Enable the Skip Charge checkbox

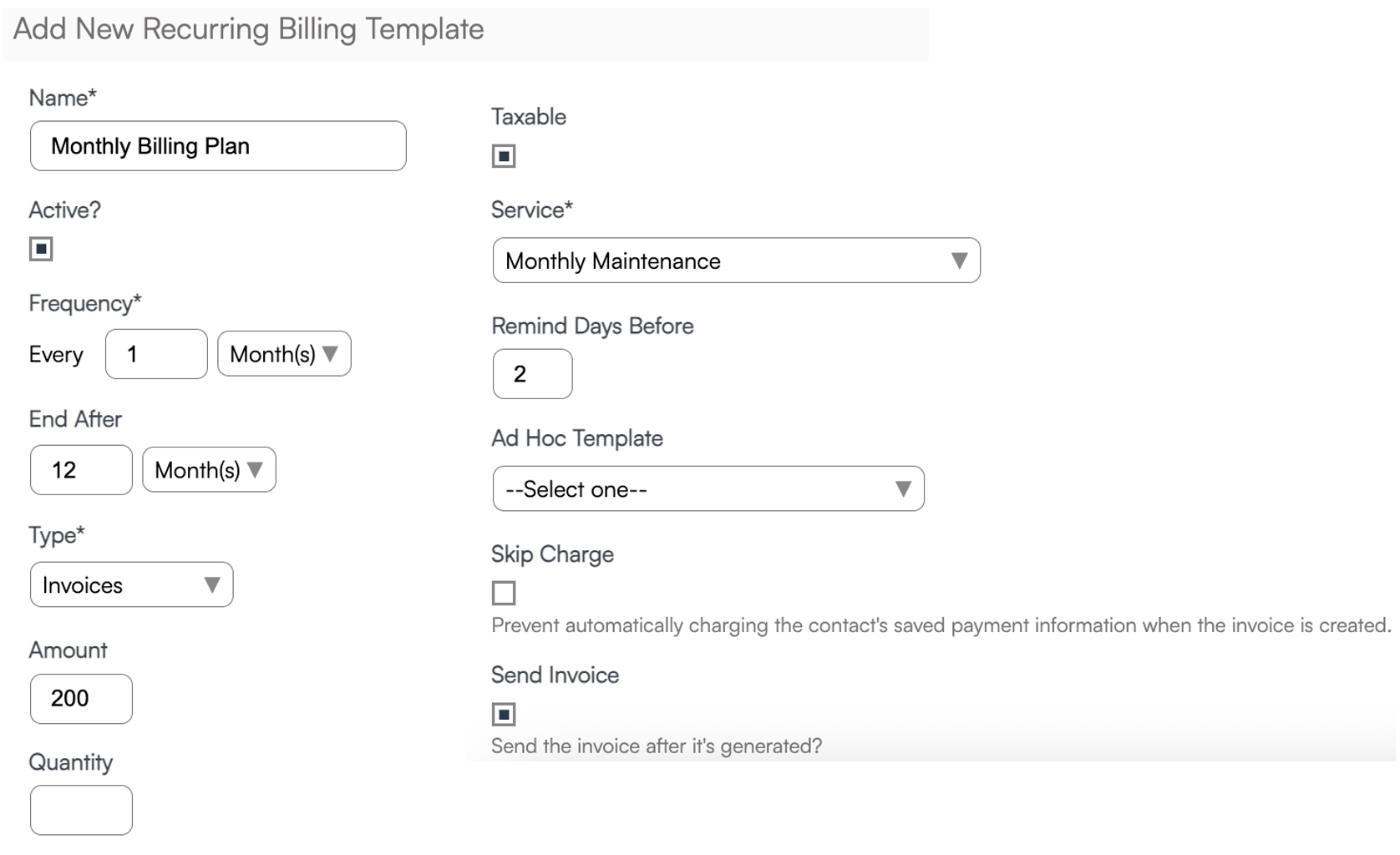[x=504, y=593]
